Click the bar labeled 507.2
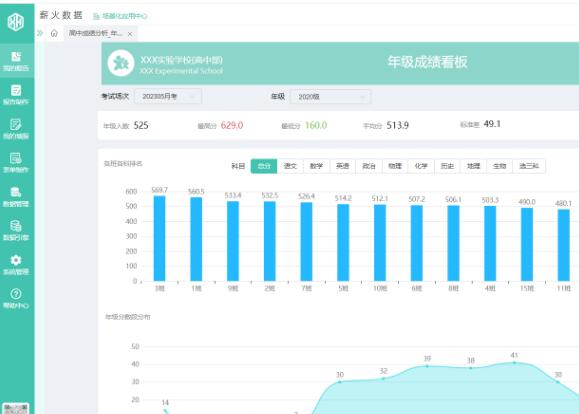Screen dimensions: 579x414 (x=417, y=243)
